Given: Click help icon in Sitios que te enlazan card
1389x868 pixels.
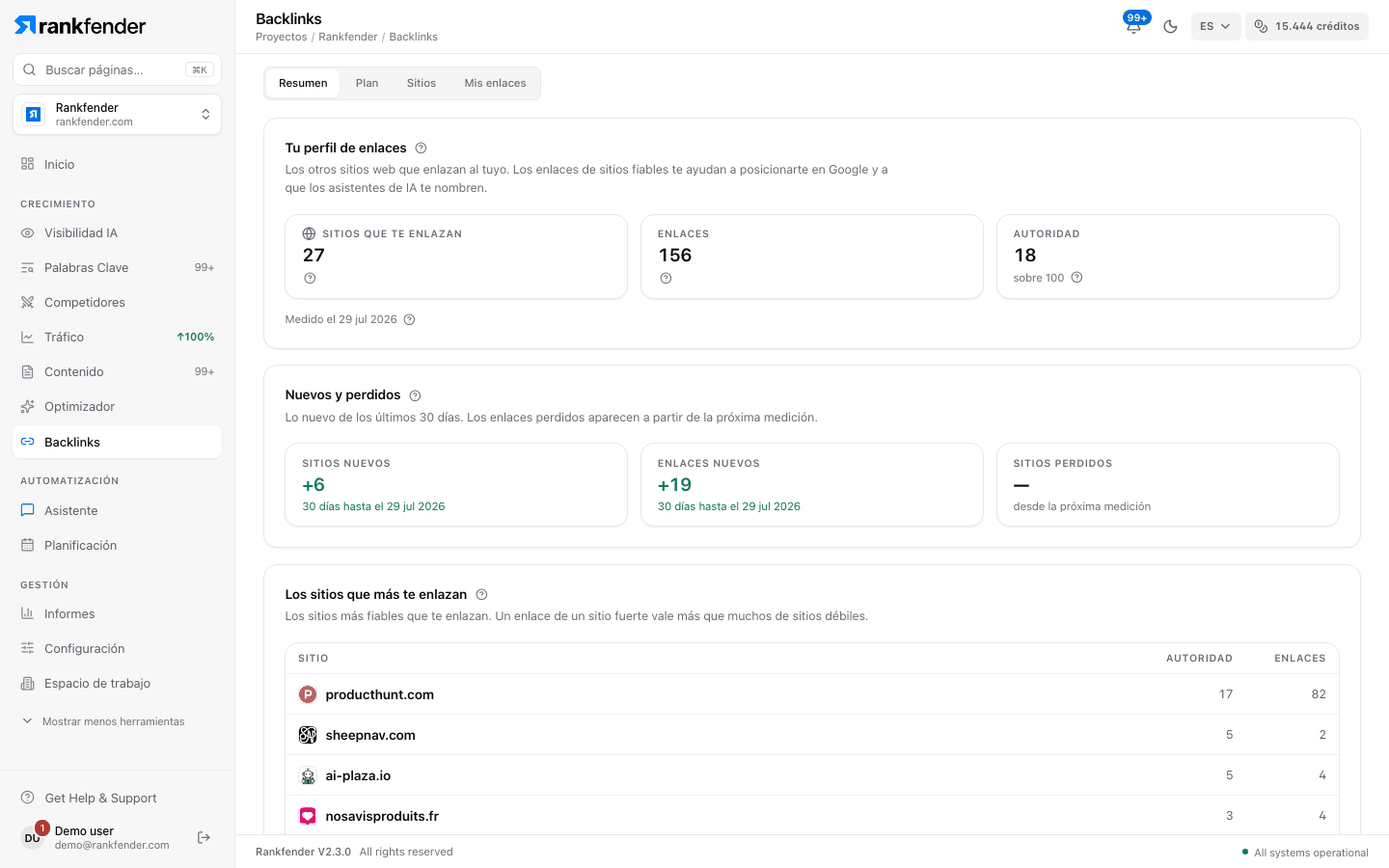Looking at the screenshot, I should 310,278.
